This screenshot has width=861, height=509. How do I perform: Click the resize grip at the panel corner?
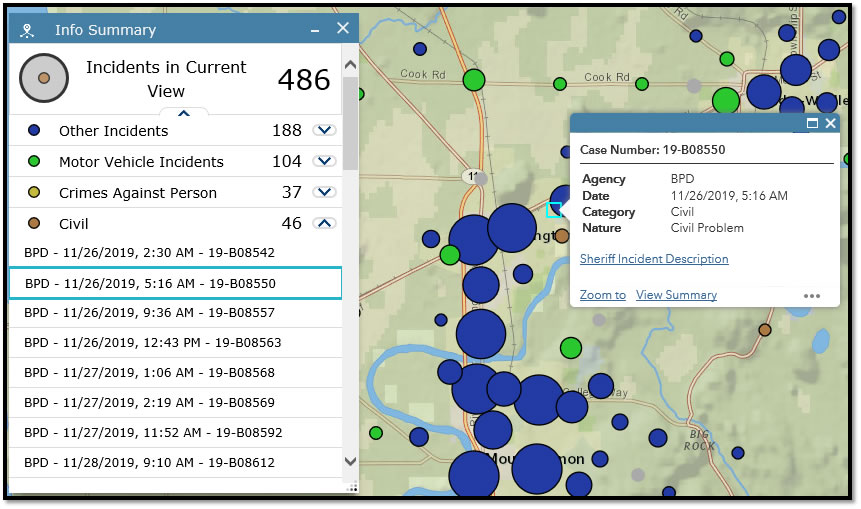(x=353, y=487)
